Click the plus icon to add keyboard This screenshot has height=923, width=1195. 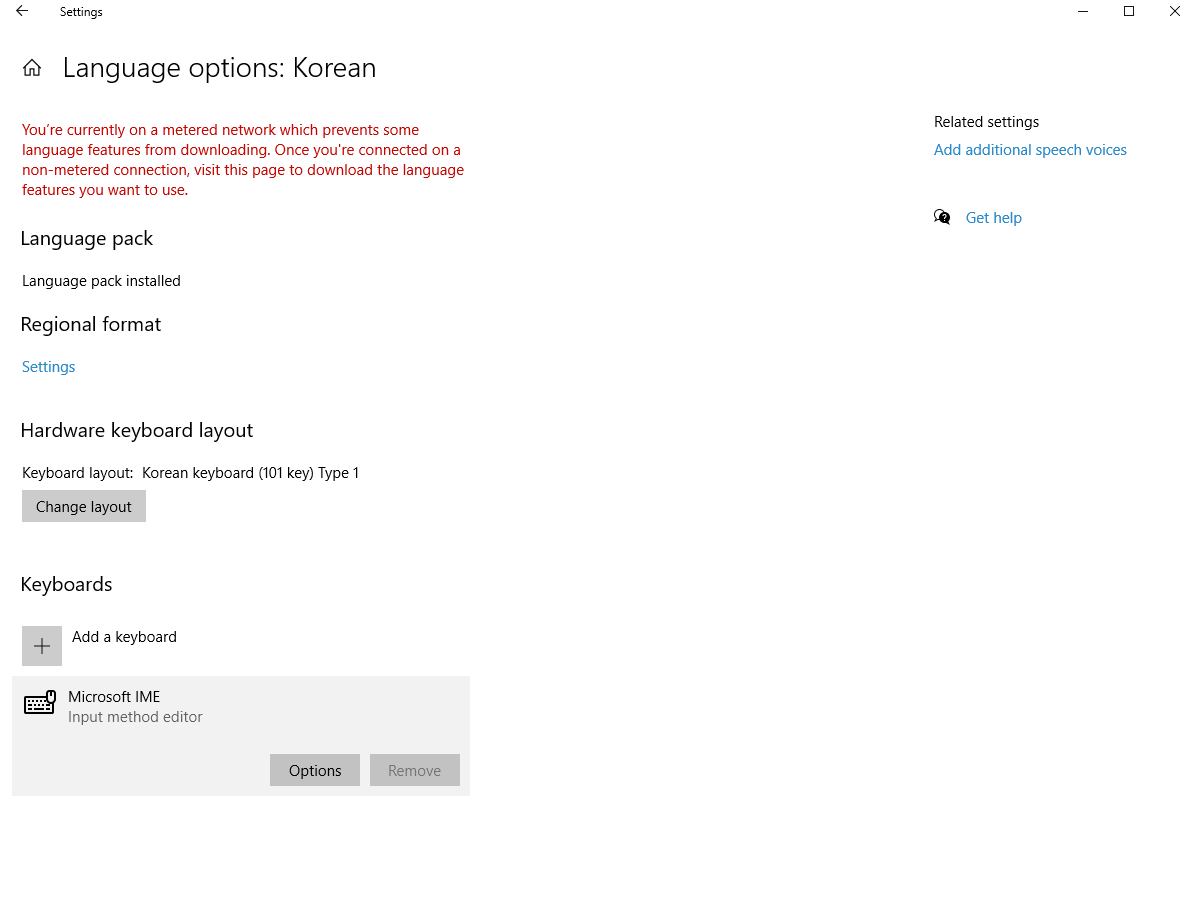[x=42, y=646]
